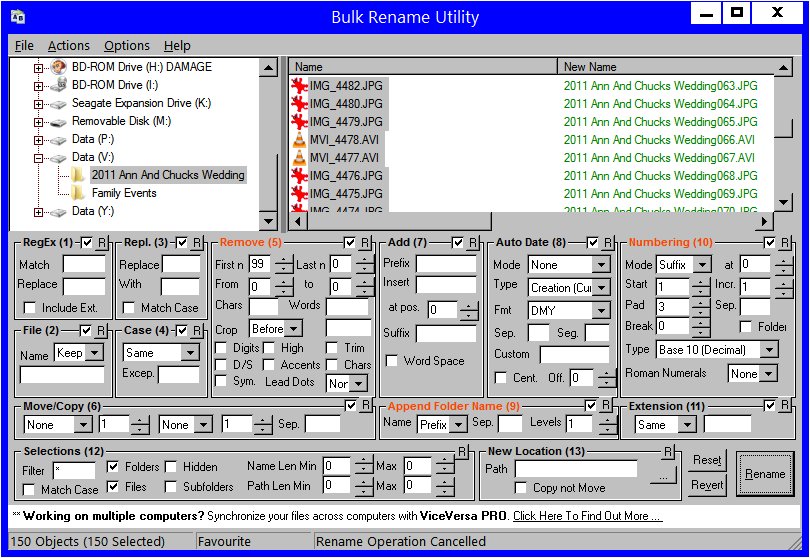Click the Data (Y:) drive icon

(x=58, y=212)
